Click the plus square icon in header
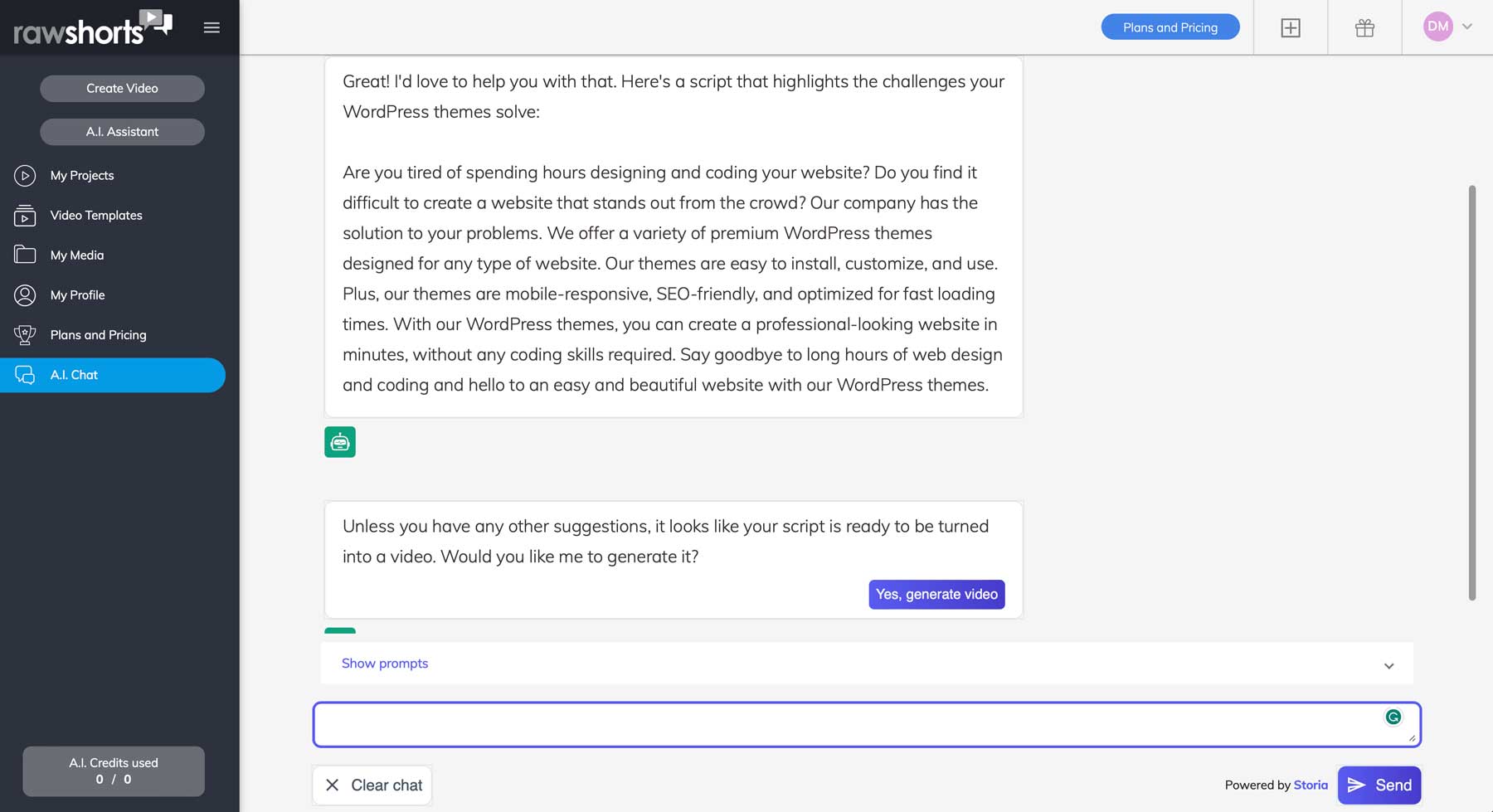The image size is (1493, 812). [x=1291, y=27]
